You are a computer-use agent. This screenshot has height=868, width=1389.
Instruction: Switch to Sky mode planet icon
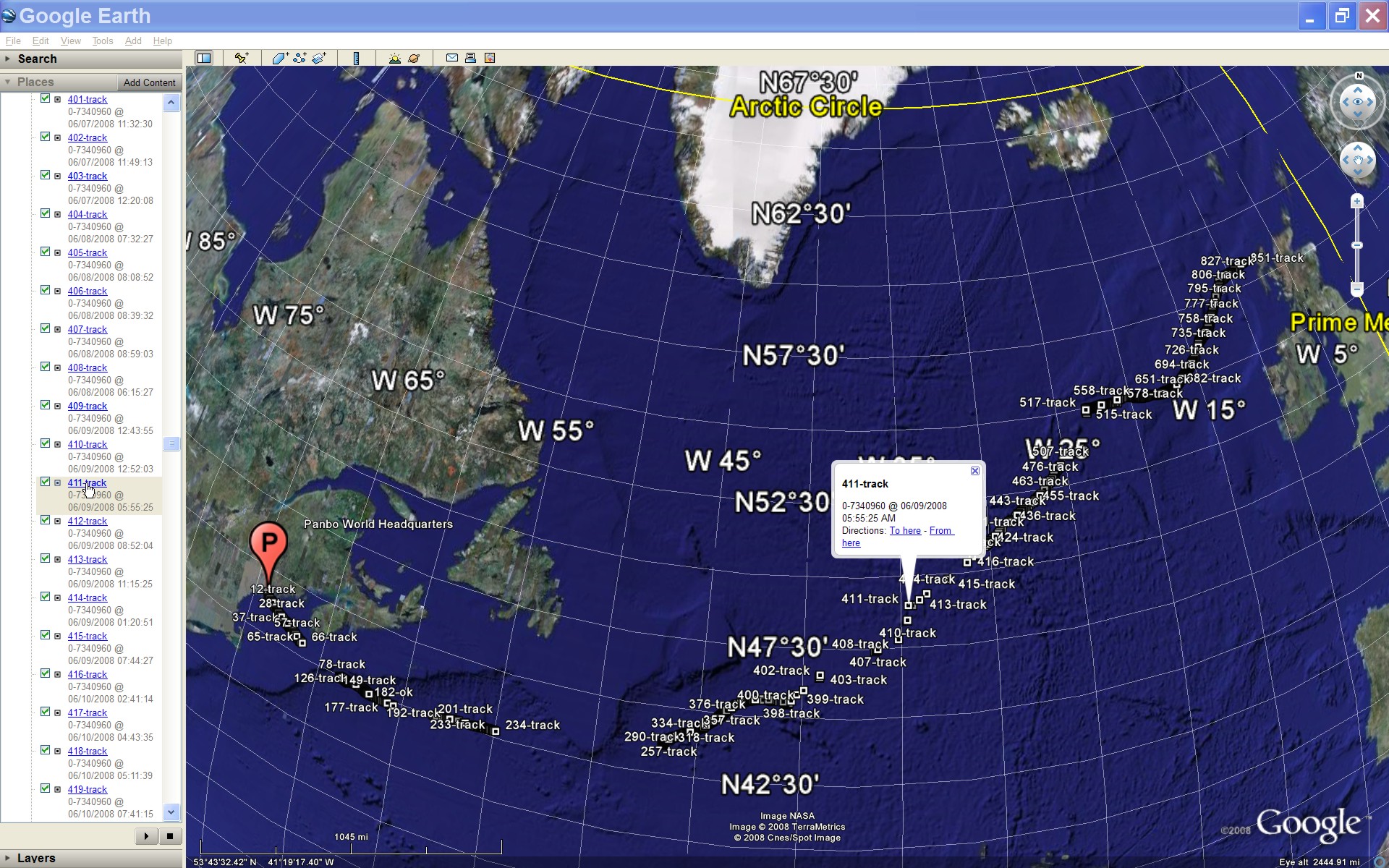point(414,58)
